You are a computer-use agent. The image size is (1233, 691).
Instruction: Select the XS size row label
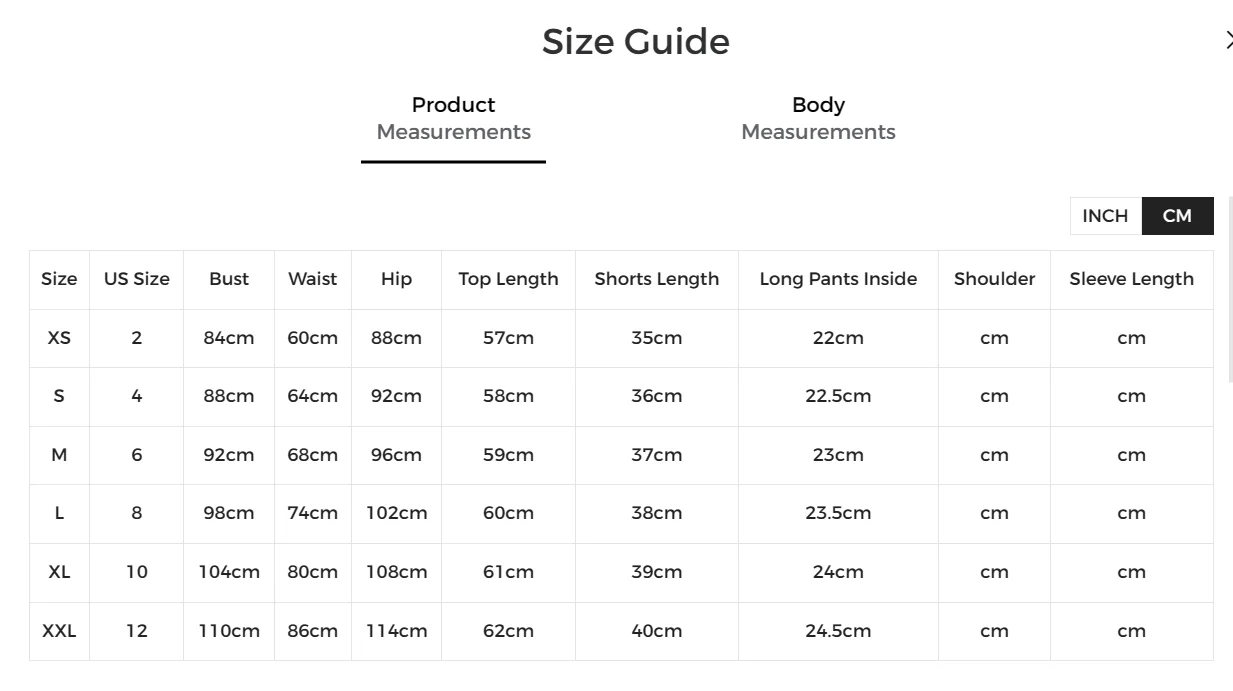59,338
